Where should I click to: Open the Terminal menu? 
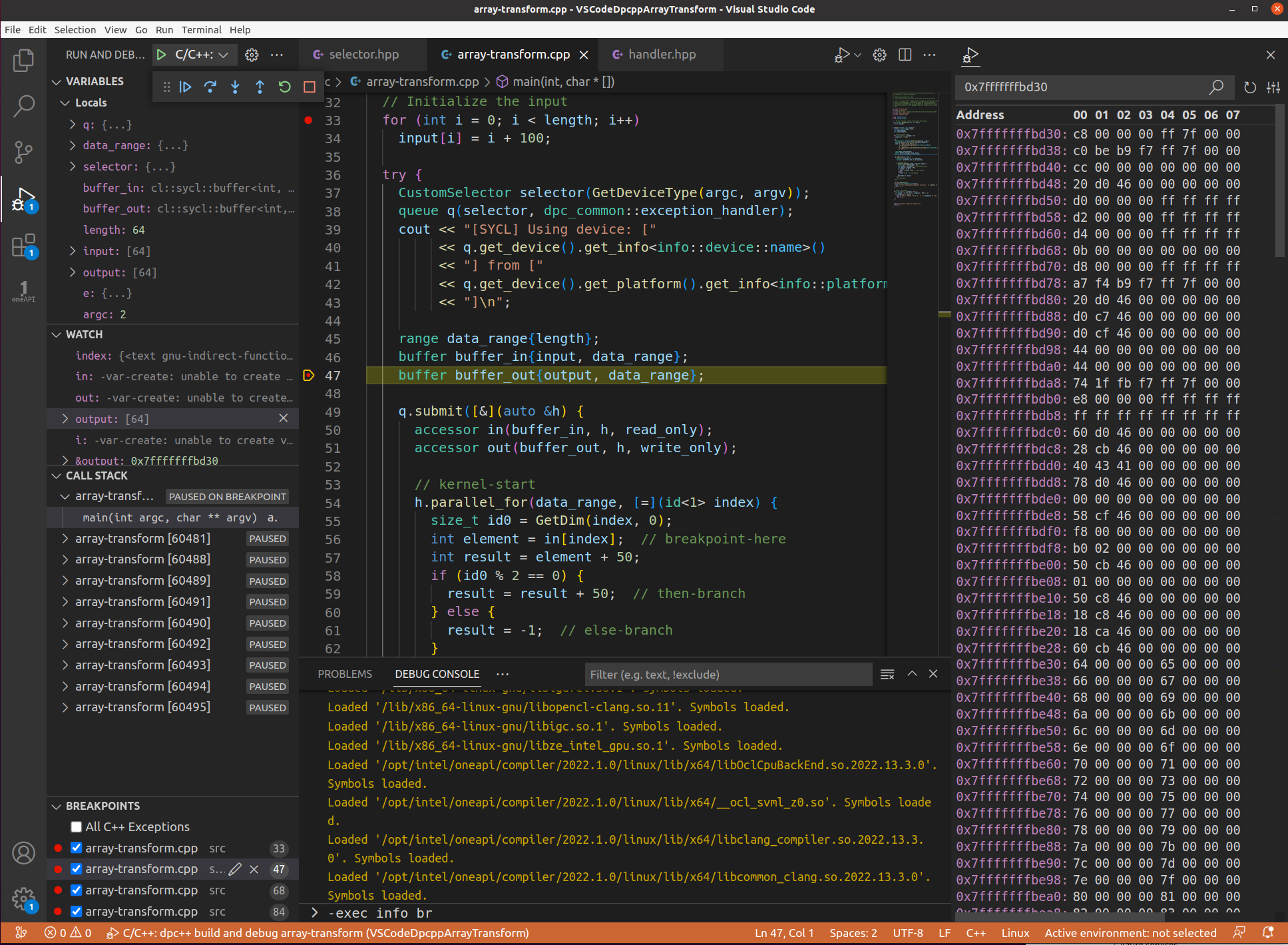pos(201,29)
